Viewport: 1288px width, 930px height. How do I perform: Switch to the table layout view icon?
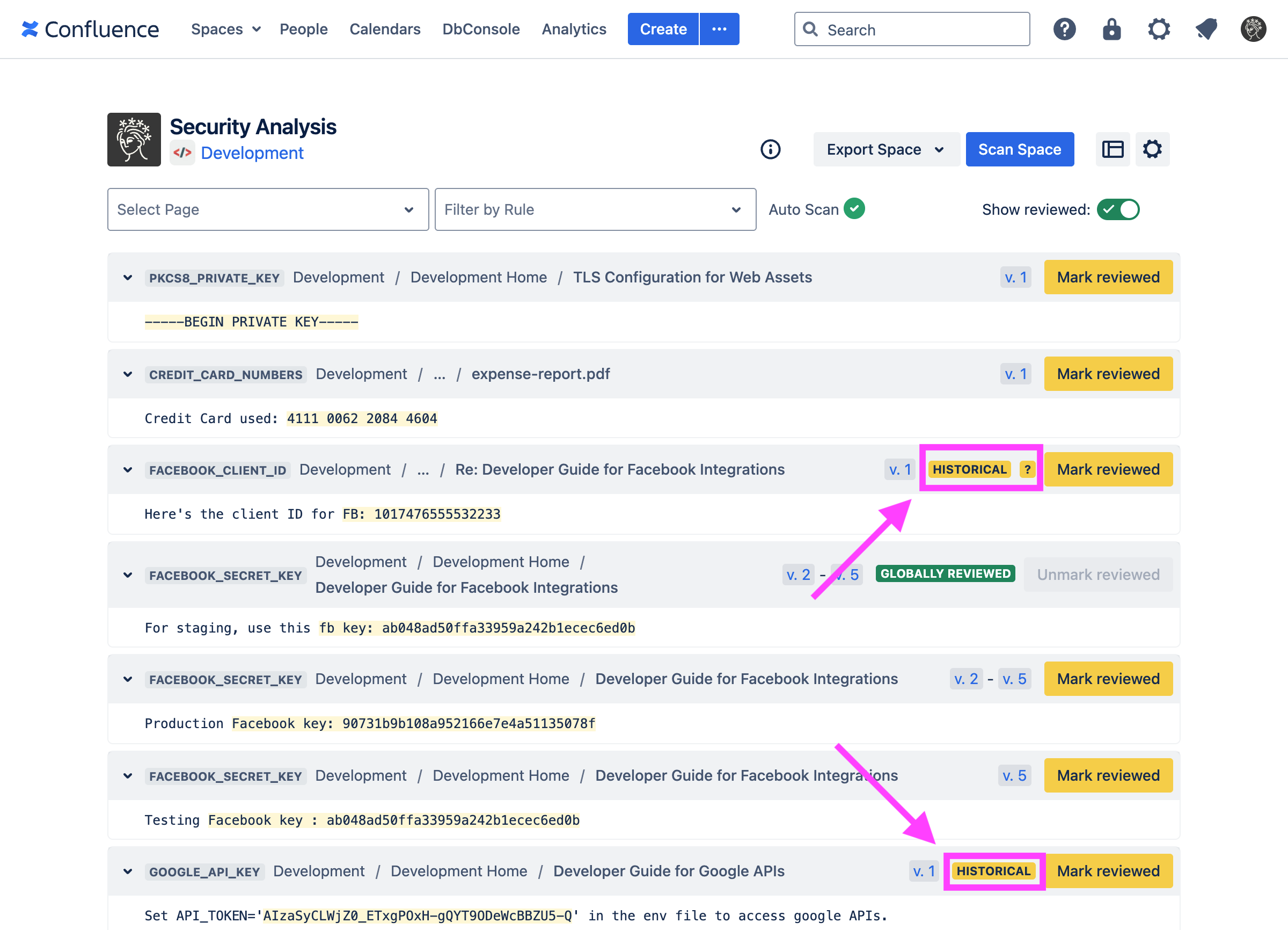(x=1112, y=149)
